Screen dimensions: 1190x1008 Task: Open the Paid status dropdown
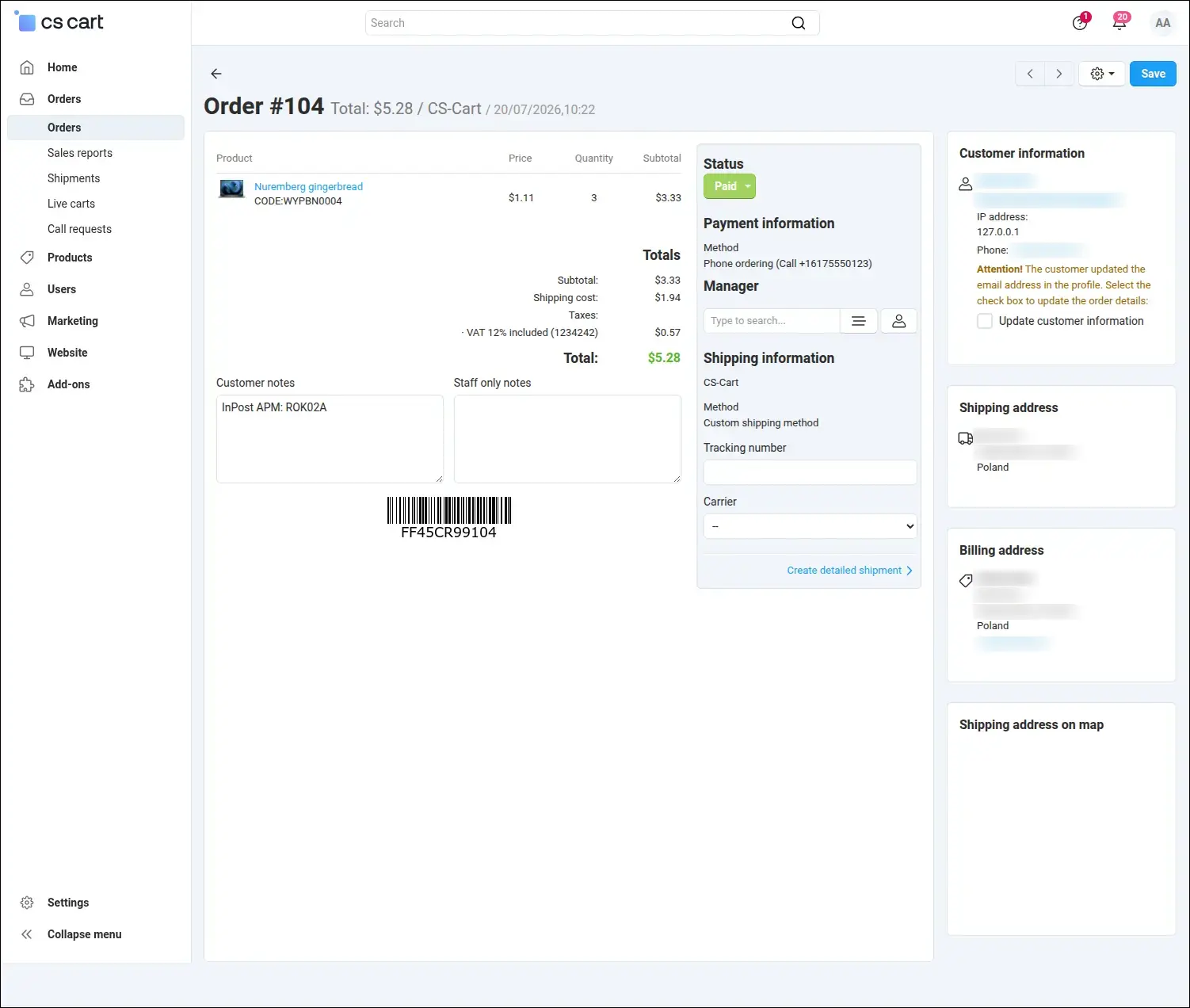730,186
